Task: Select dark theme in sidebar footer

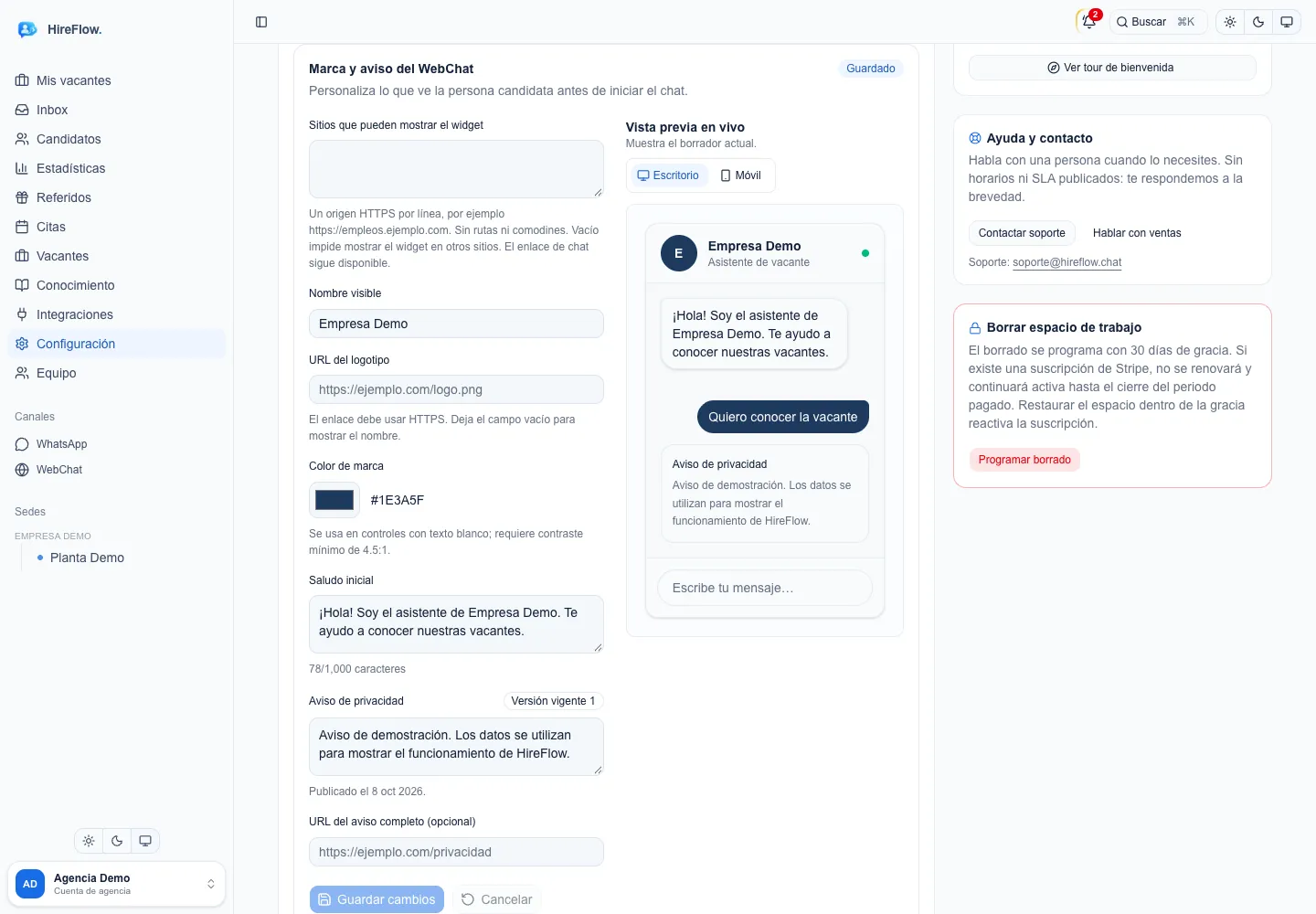Action: [x=117, y=841]
